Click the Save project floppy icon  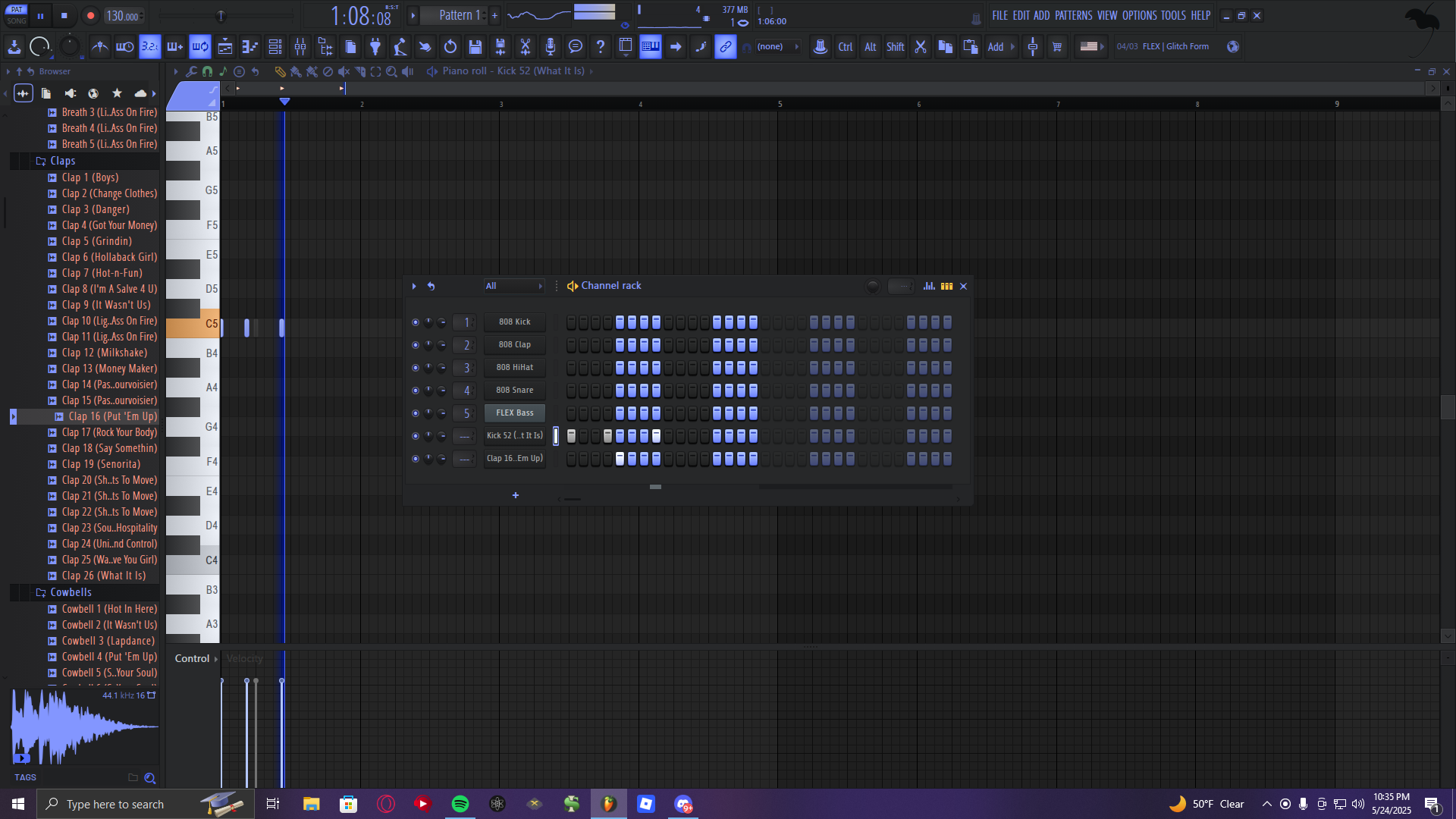(475, 47)
